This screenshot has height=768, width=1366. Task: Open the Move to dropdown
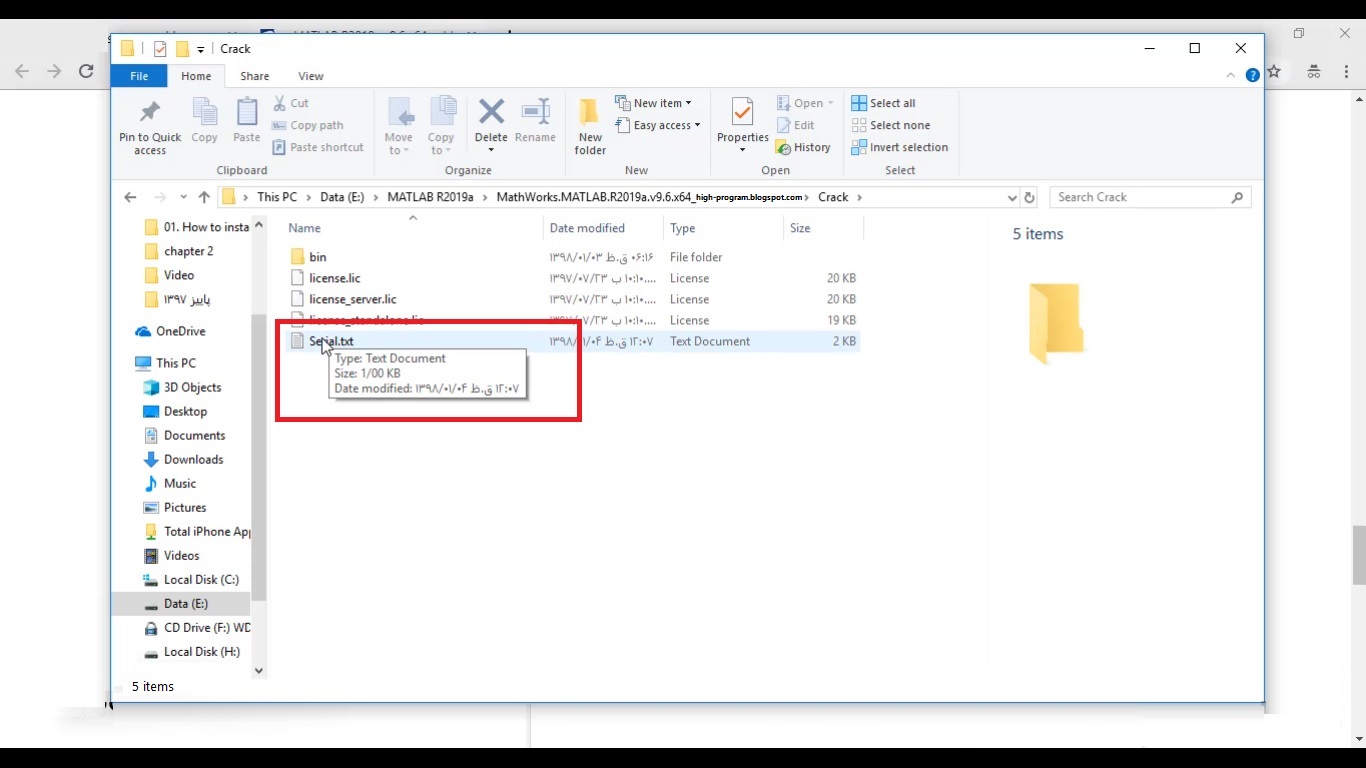tap(399, 124)
